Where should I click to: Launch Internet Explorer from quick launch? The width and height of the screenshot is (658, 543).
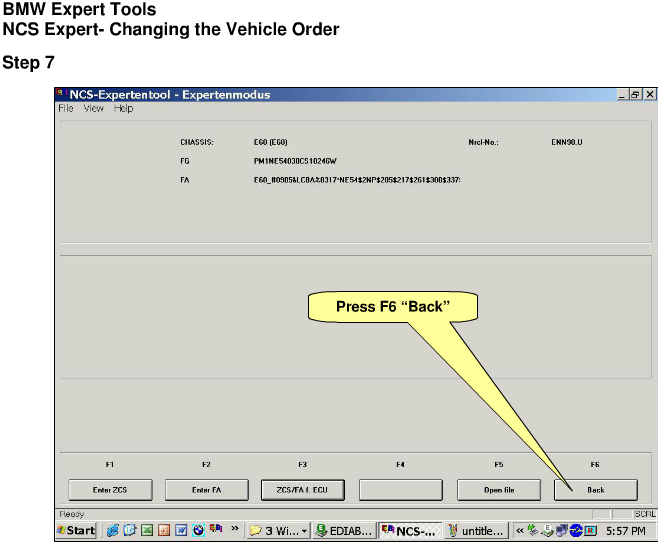[112, 530]
